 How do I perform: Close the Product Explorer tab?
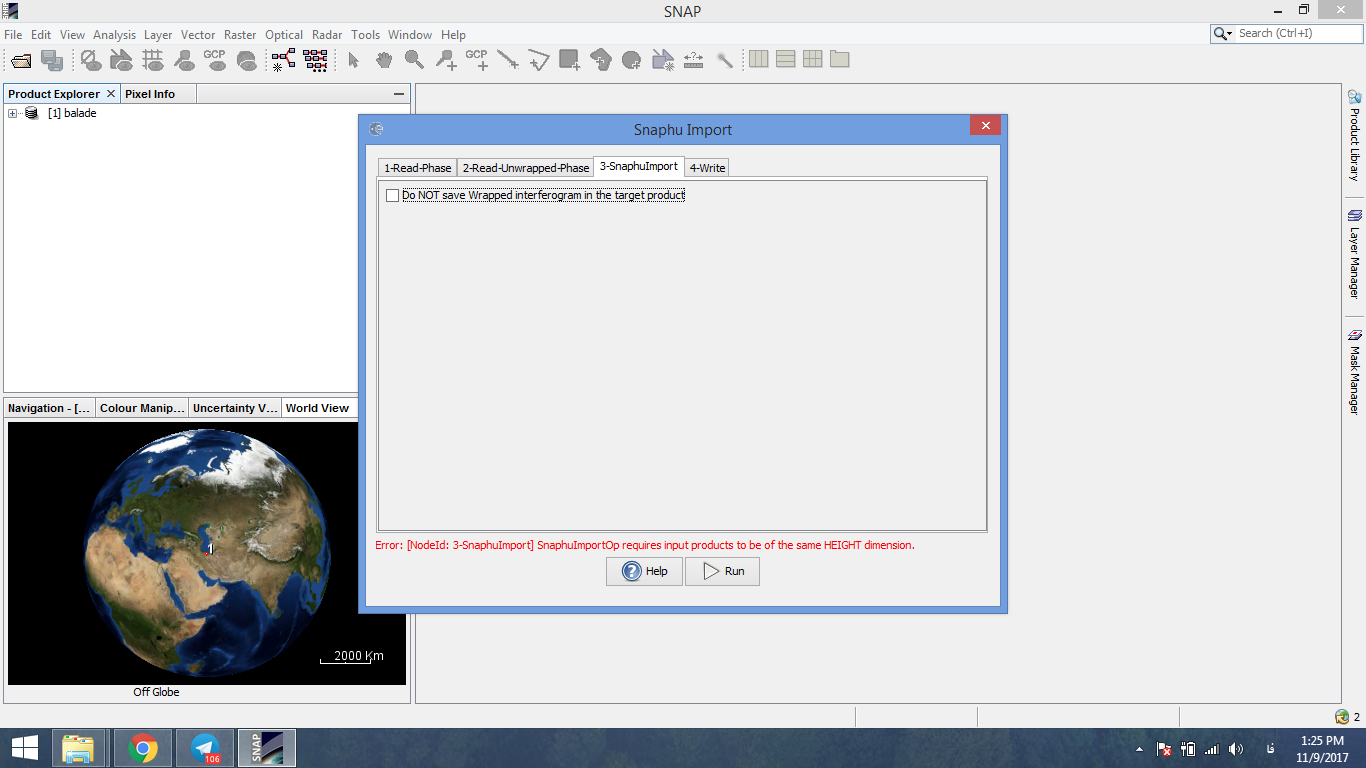click(x=111, y=94)
